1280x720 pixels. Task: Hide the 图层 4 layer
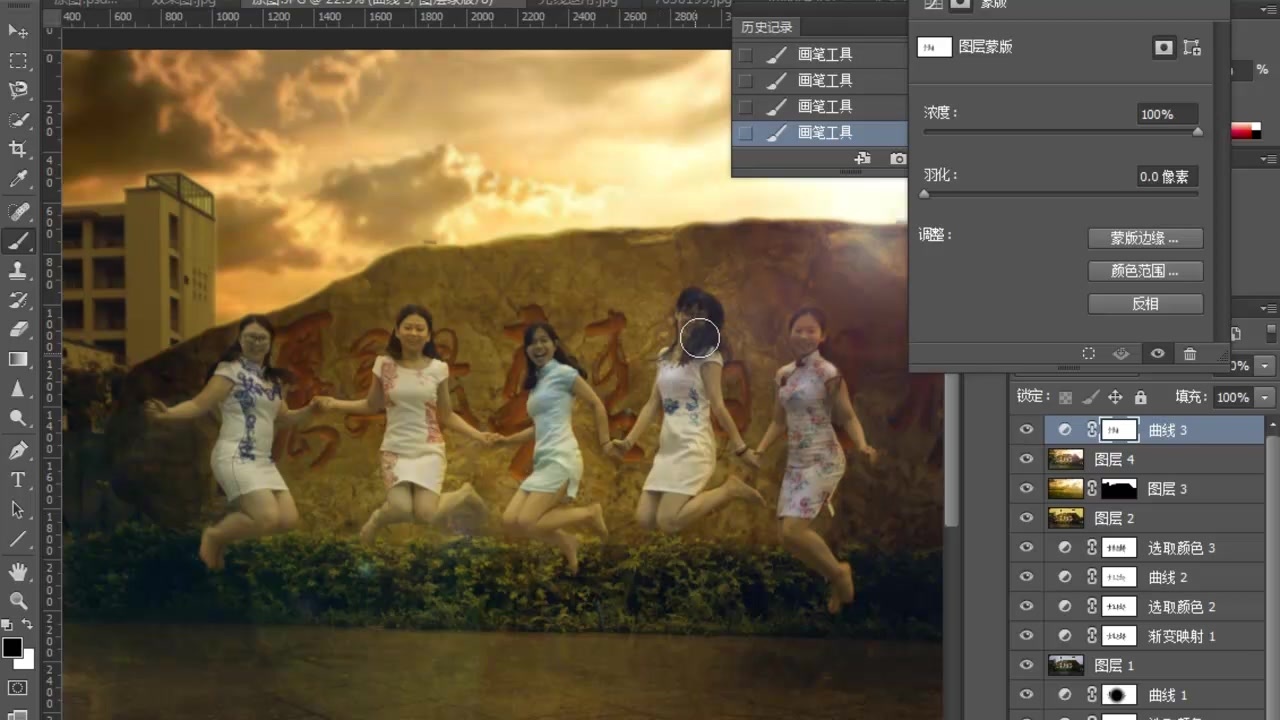(1026, 459)
